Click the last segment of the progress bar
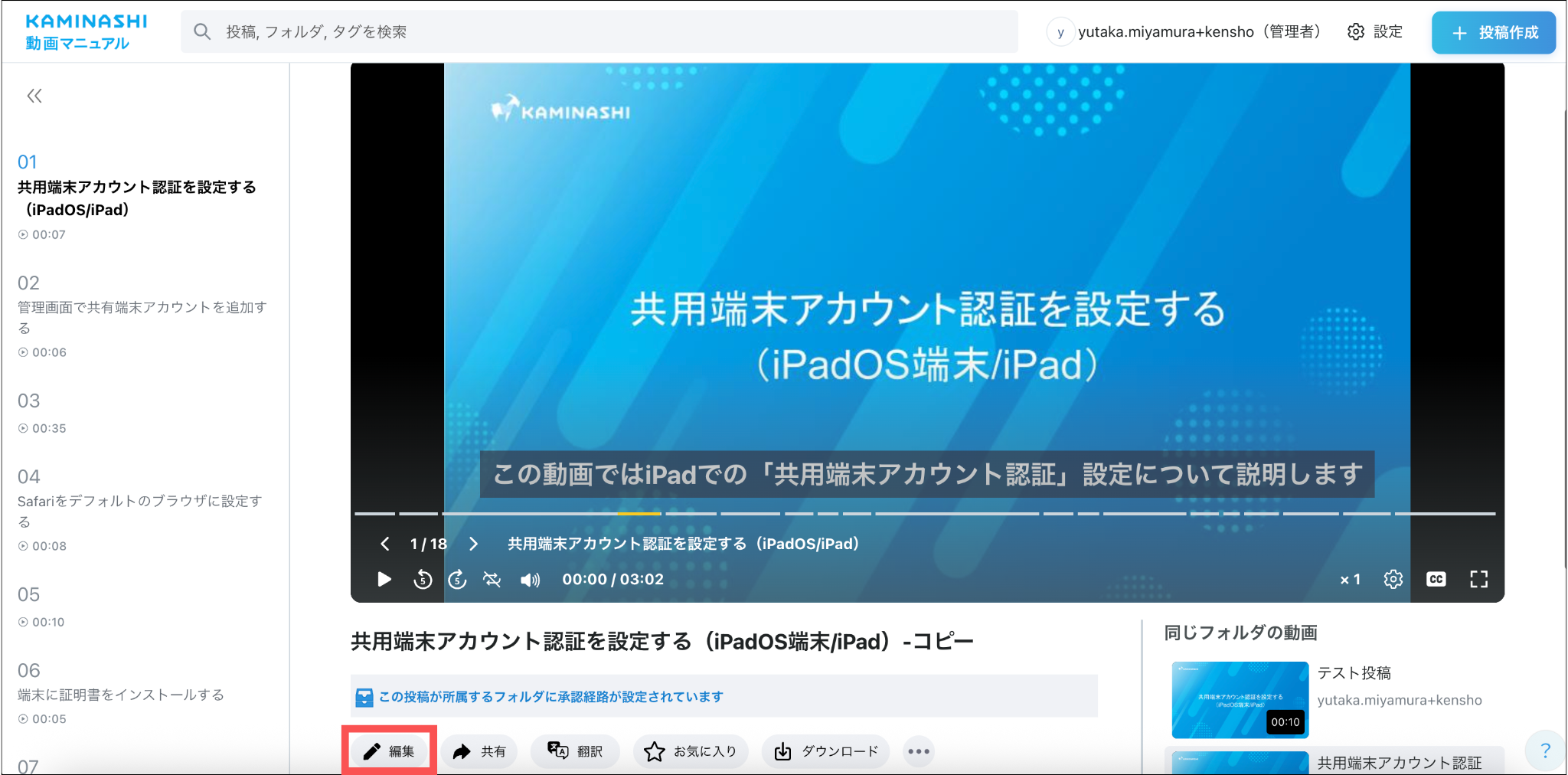The height and width of the screenshot is (775, 1568). [x=1445, y=513]
